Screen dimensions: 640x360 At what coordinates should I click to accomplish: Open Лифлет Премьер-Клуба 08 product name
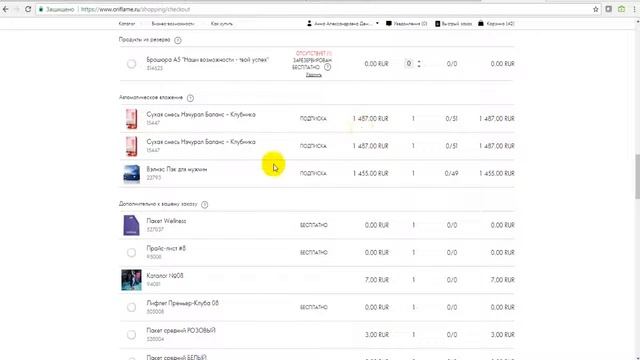click(182, 303)
